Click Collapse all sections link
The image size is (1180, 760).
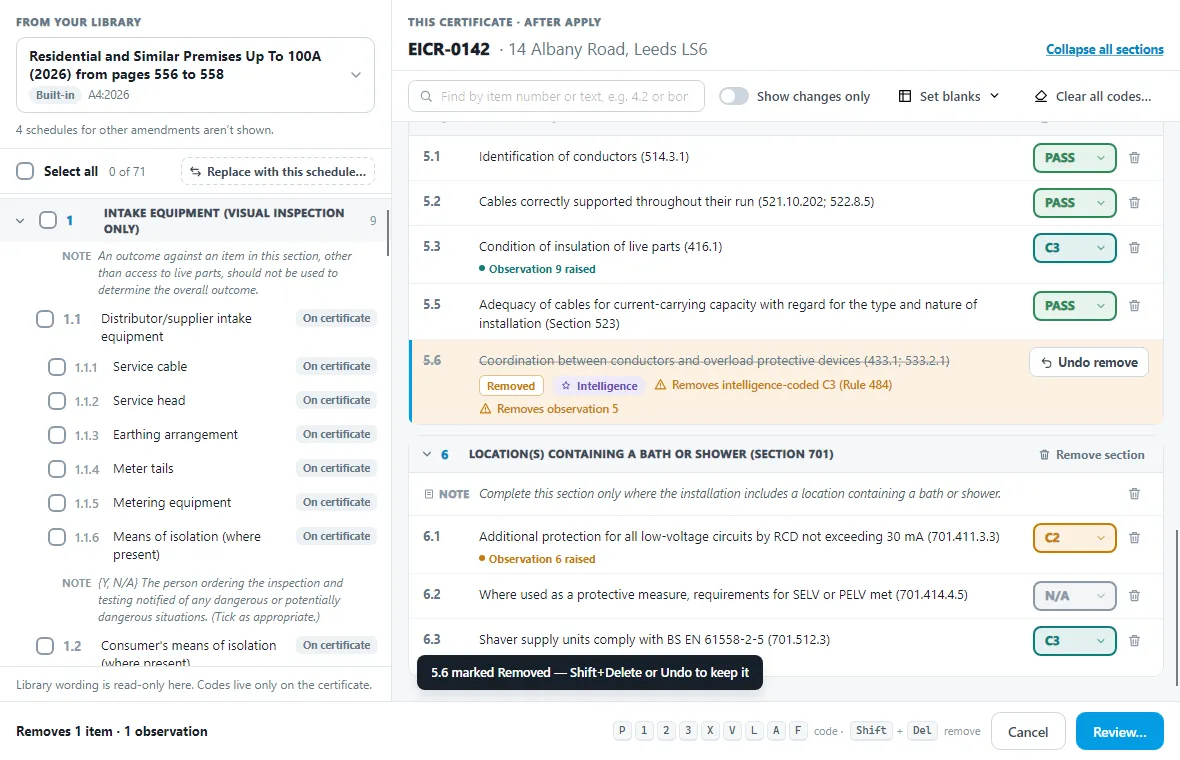point(1105,50)
